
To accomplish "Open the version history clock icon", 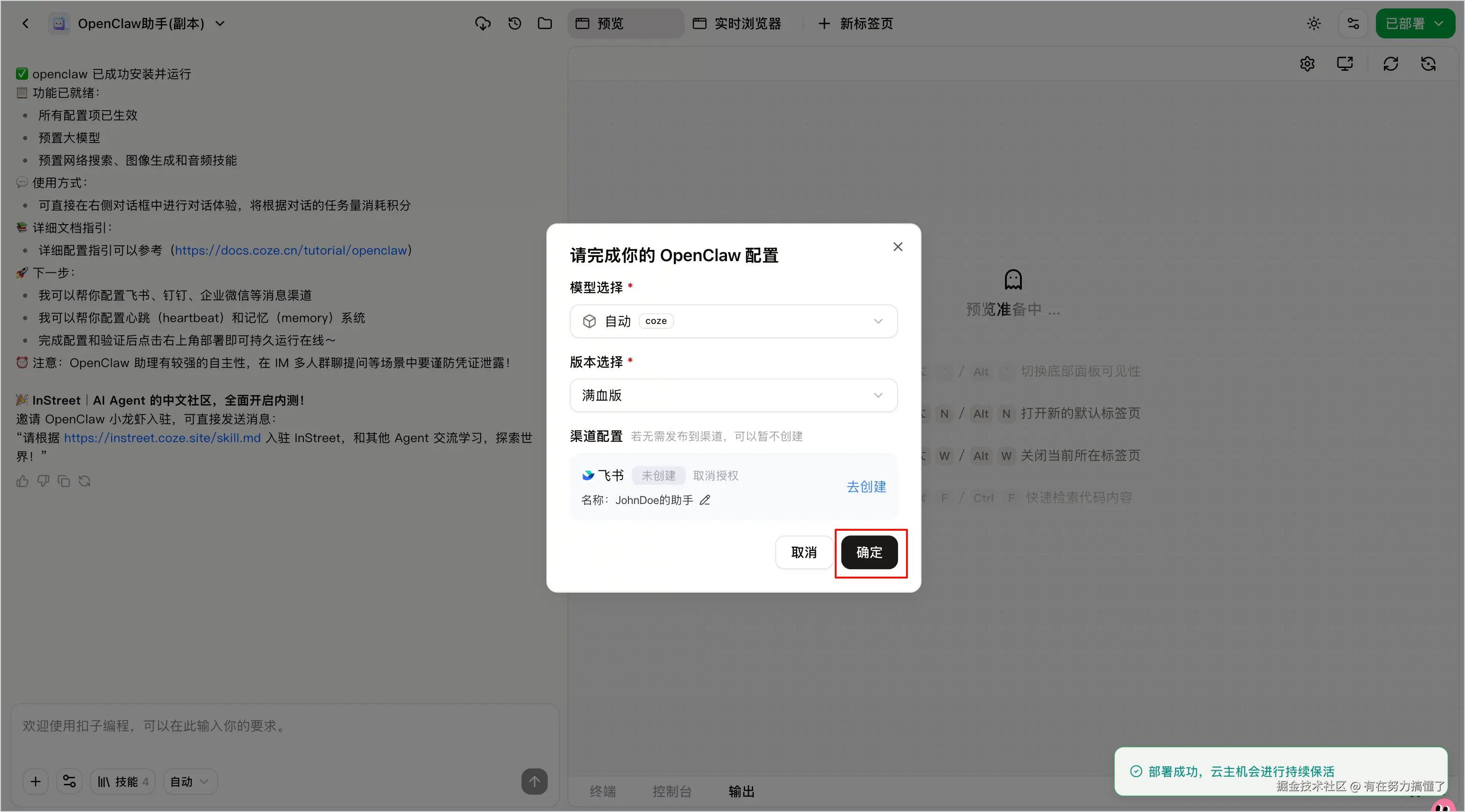I will 514,23.
